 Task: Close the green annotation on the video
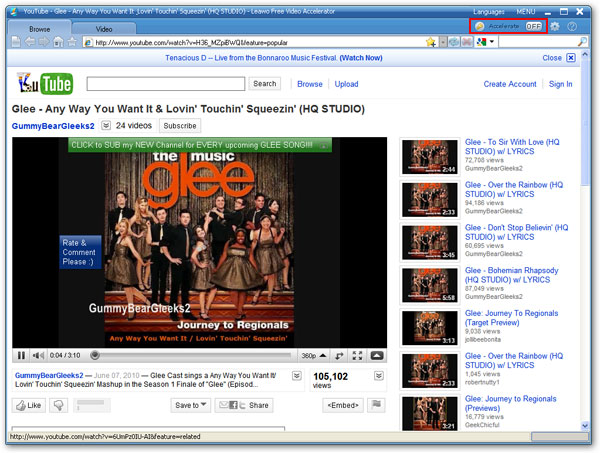point(324,146)
